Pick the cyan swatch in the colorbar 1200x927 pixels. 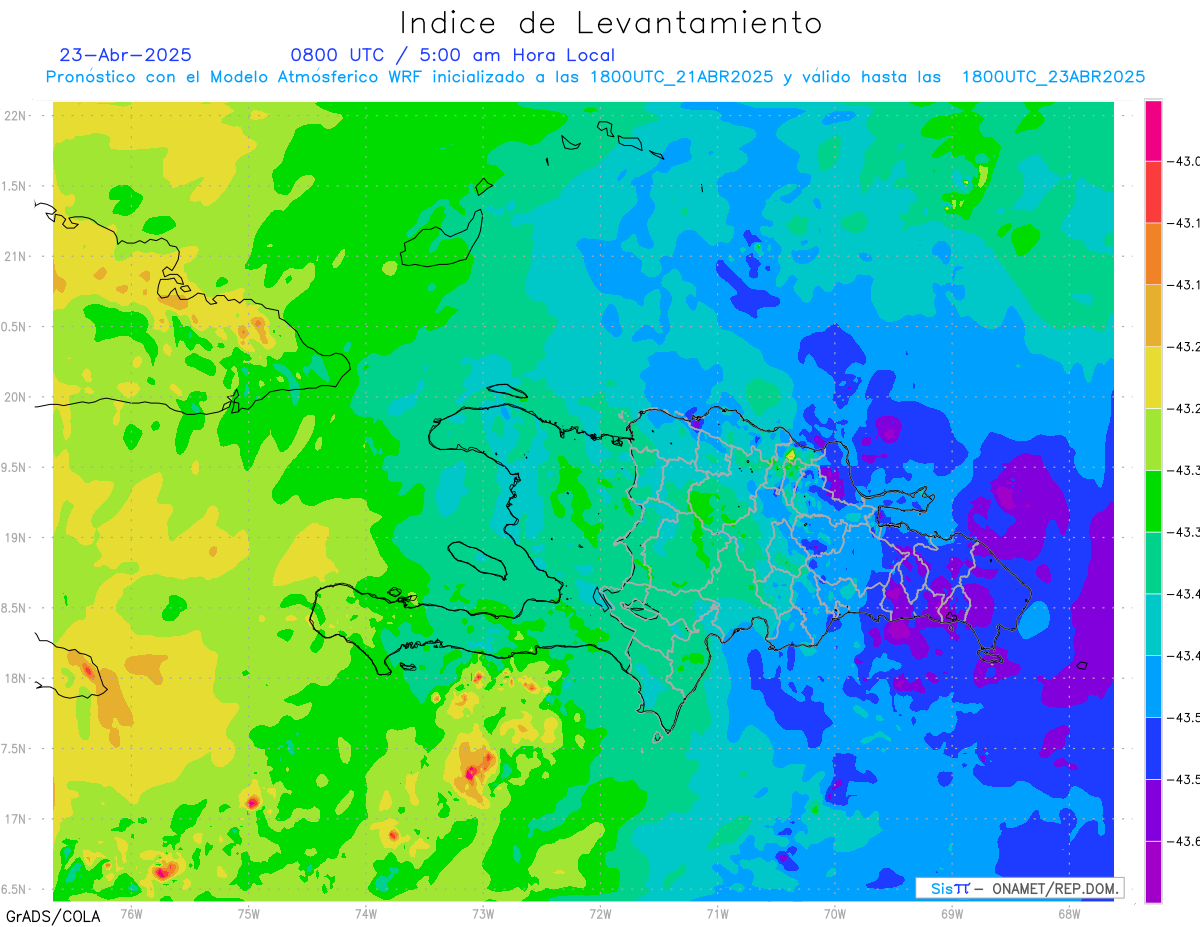point(1153,624)
